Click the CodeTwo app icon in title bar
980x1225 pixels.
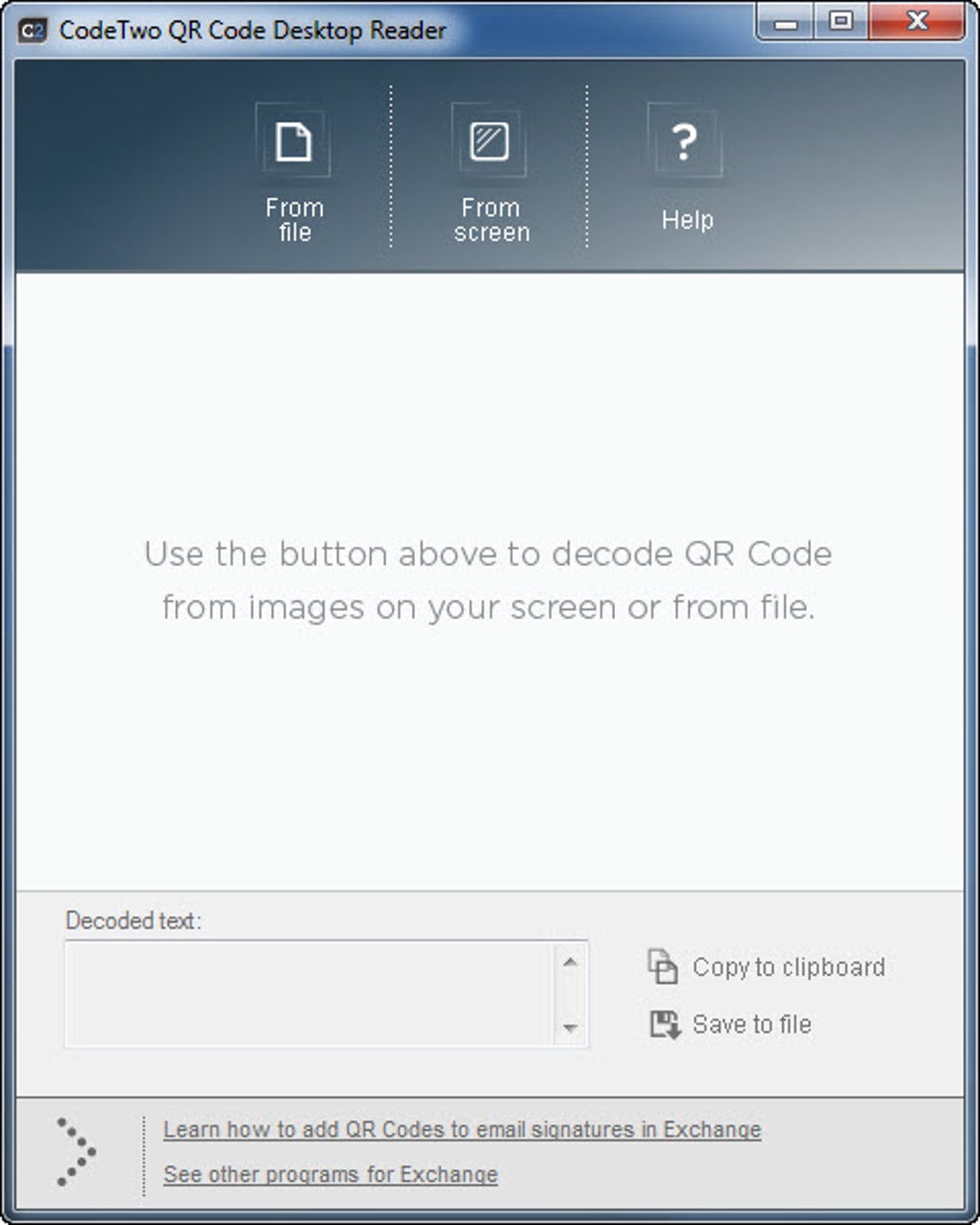[34, 31]
